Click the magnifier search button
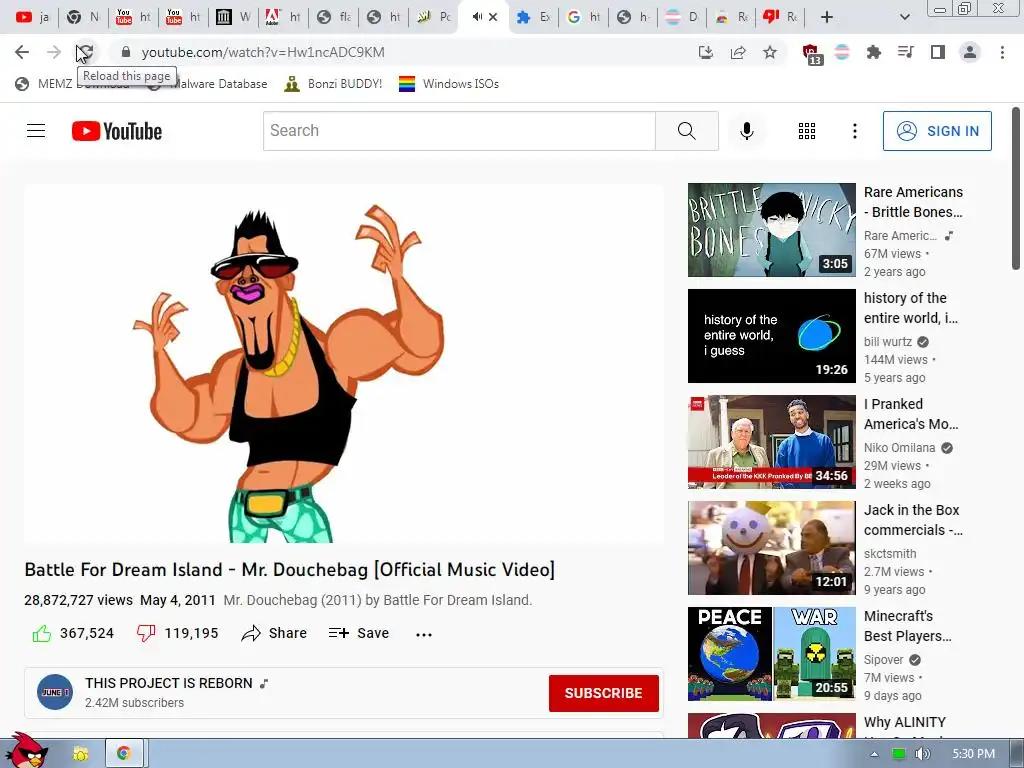This screenshot has height=768, width=1024. (686, 131)
